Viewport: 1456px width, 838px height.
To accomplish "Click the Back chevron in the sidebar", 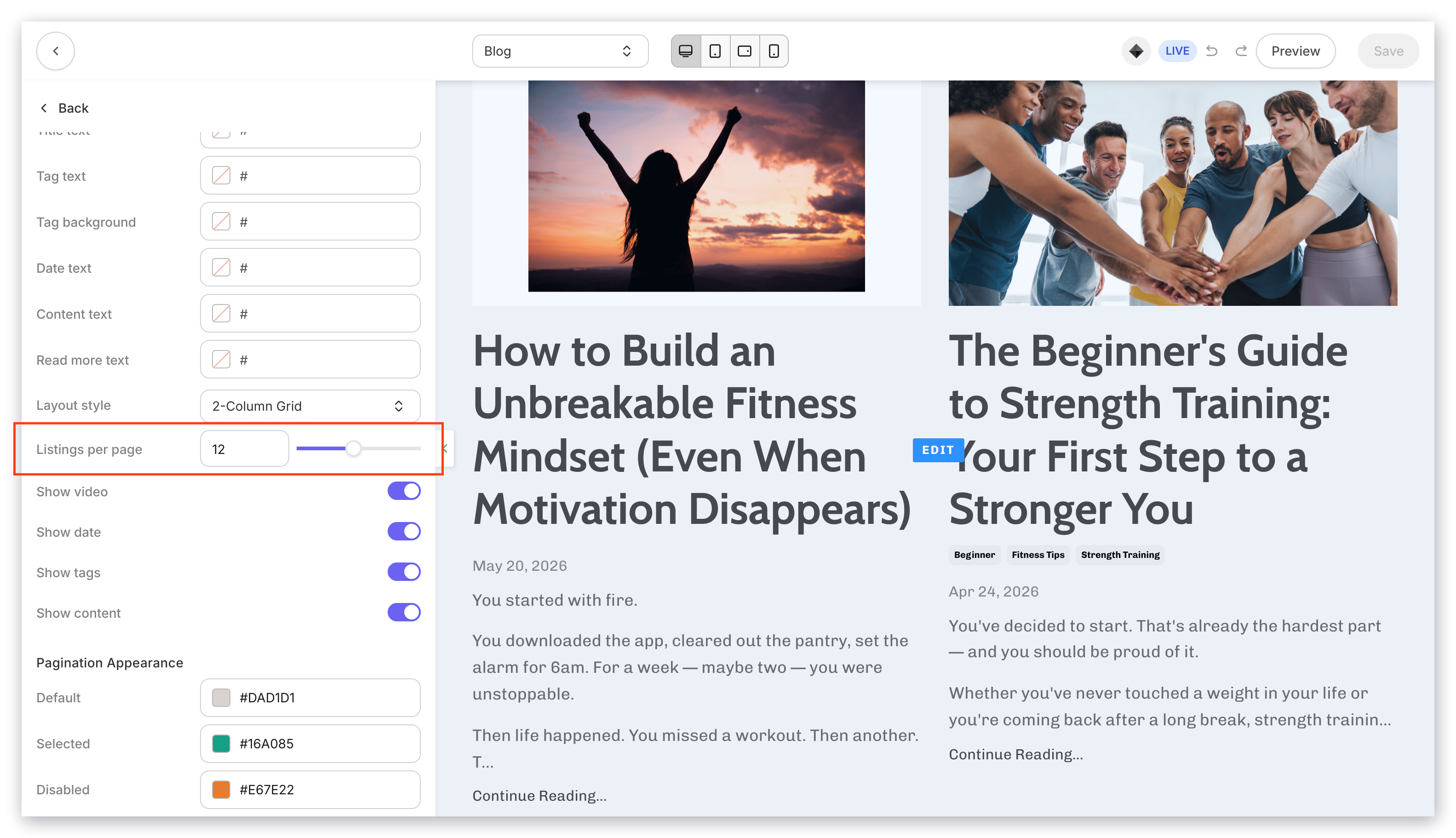I will point(44,108).
